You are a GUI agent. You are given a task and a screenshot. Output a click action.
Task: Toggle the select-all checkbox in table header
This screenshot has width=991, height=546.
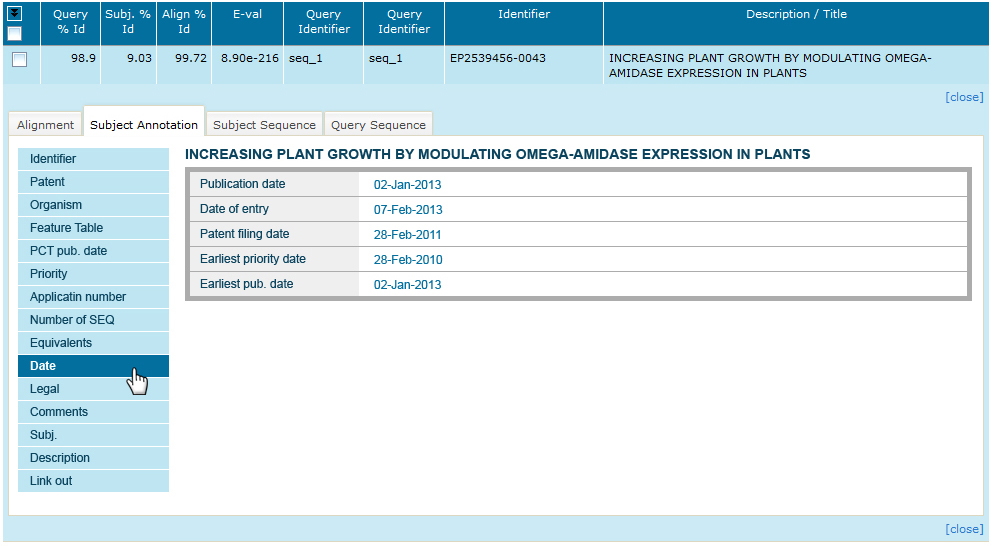[15, 33]
